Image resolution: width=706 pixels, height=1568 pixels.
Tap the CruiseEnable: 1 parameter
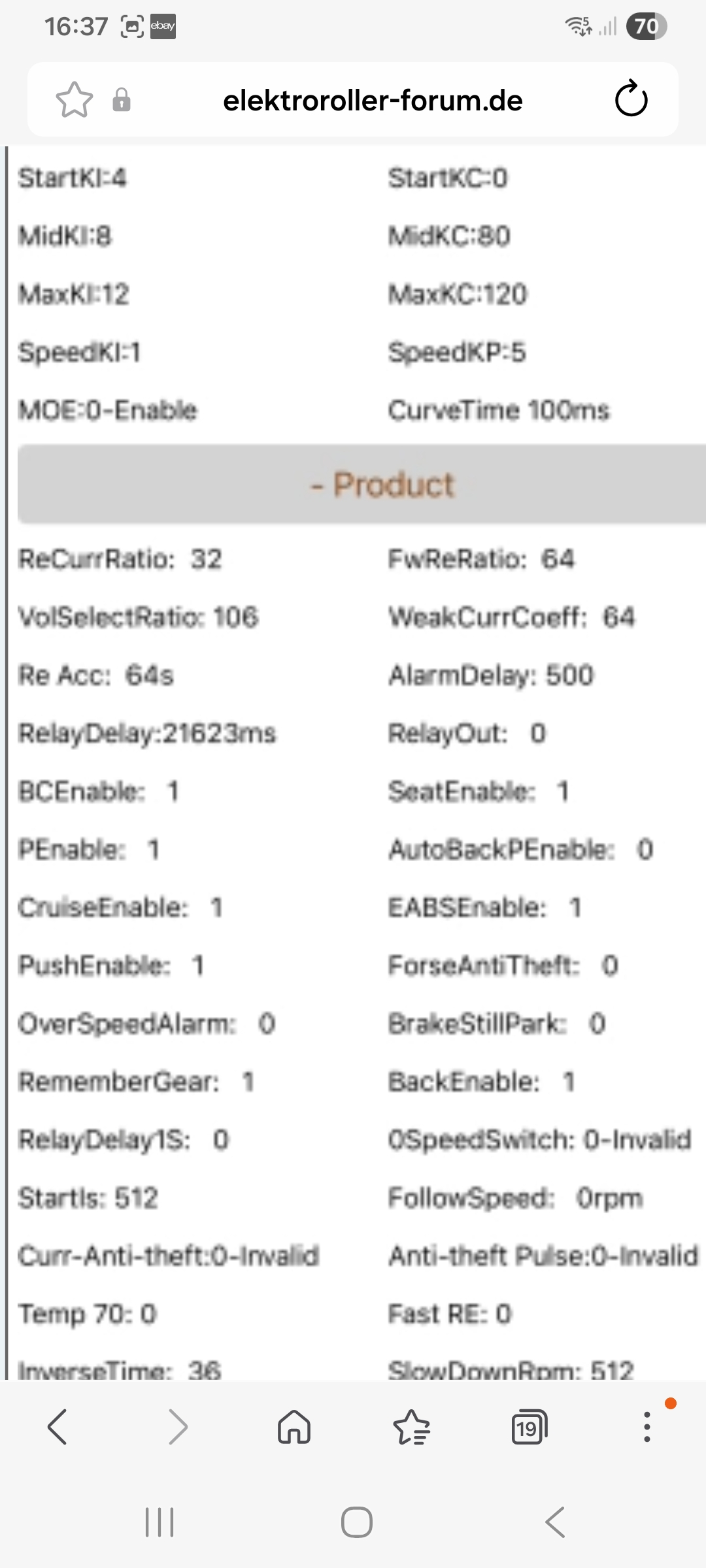[120, 907]
